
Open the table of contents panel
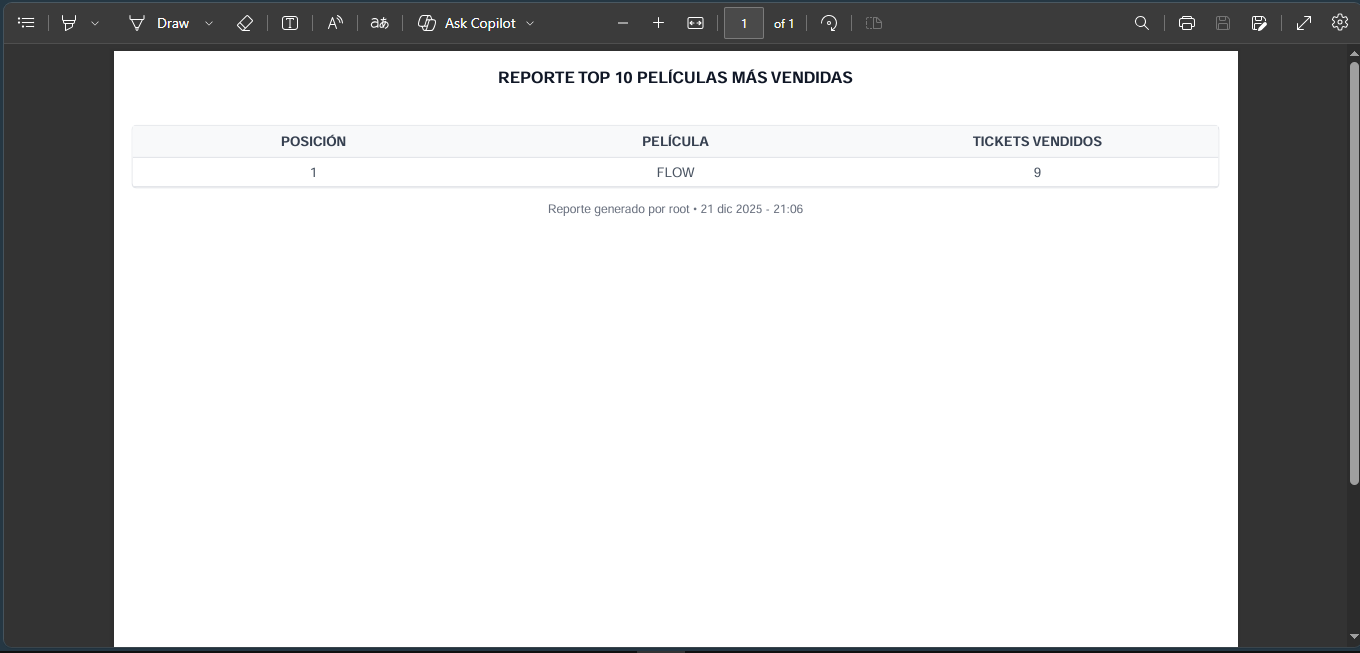pyautogui.click(x=27, y=23)
